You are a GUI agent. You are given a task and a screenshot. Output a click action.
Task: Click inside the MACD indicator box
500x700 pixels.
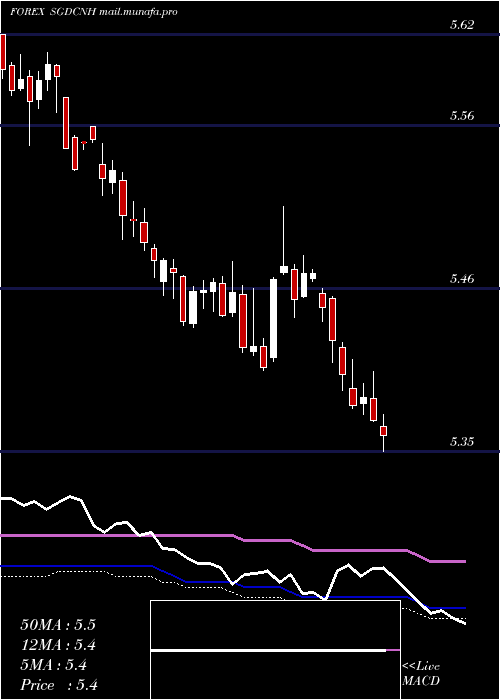point(275,650)
